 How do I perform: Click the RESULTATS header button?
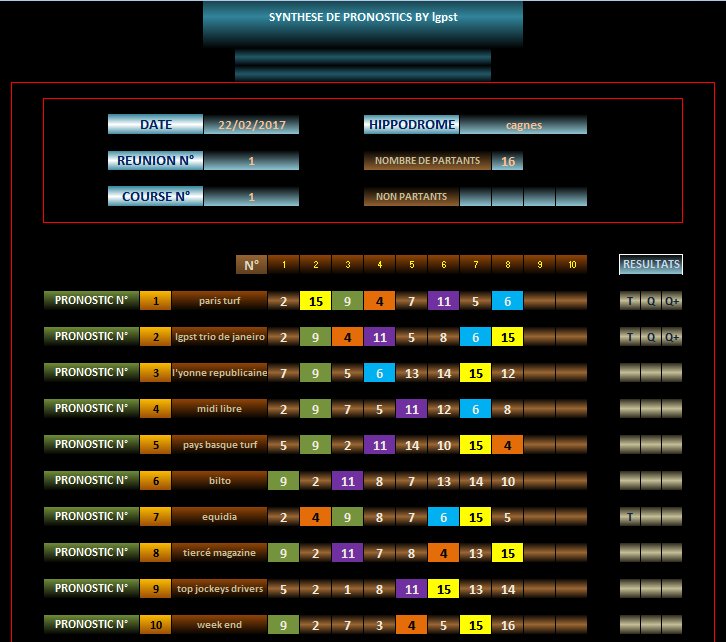tap(651, 265)
